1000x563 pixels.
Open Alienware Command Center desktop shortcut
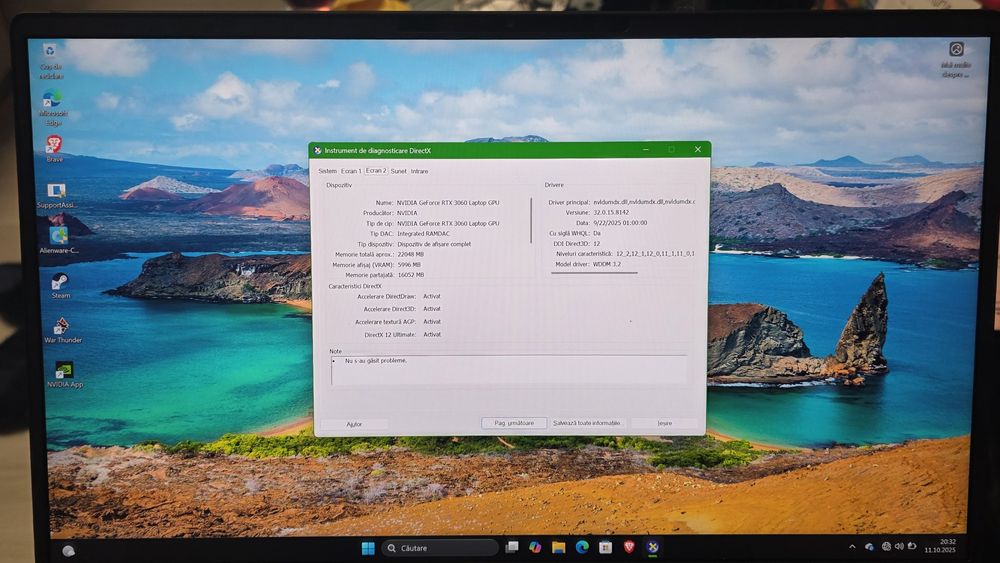(59, 240)
